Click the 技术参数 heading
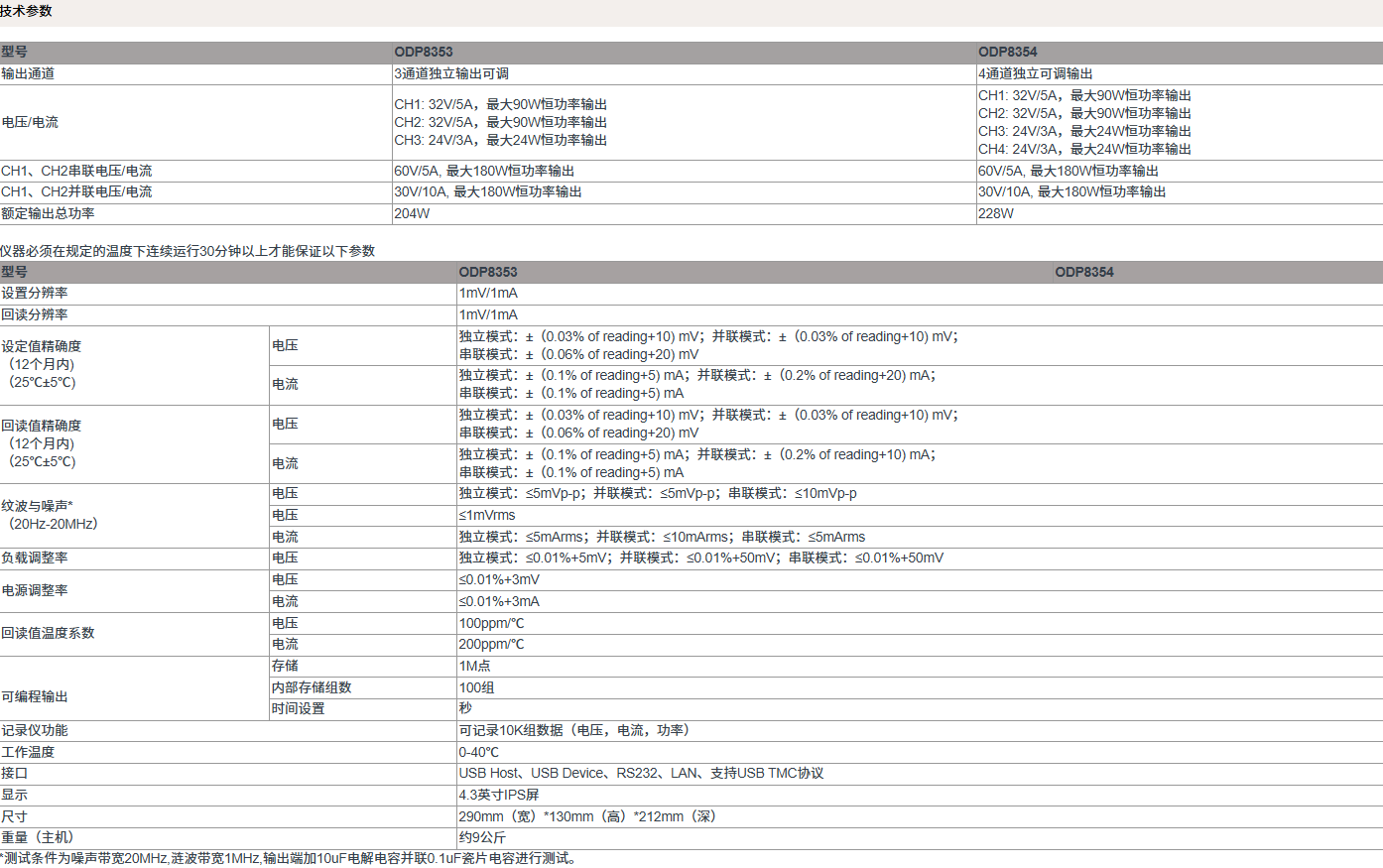1383x868 pixels. pyautogui.click(x=26, y=11)
